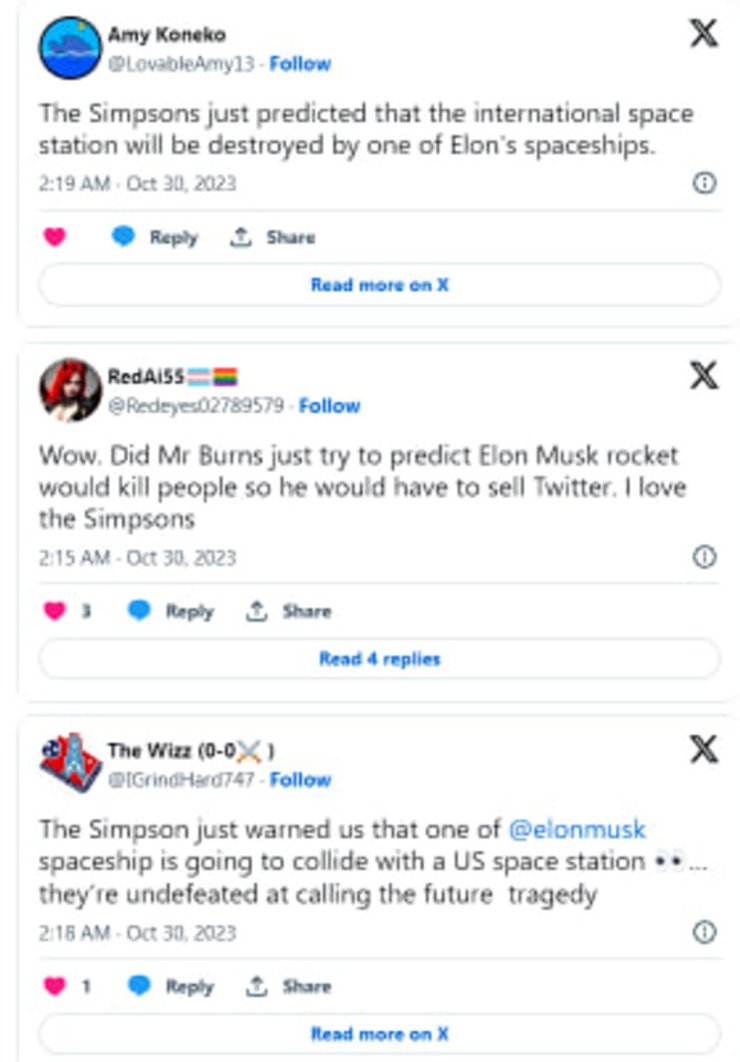Open the info icon on RedAi55's tweet

point(705,557)
